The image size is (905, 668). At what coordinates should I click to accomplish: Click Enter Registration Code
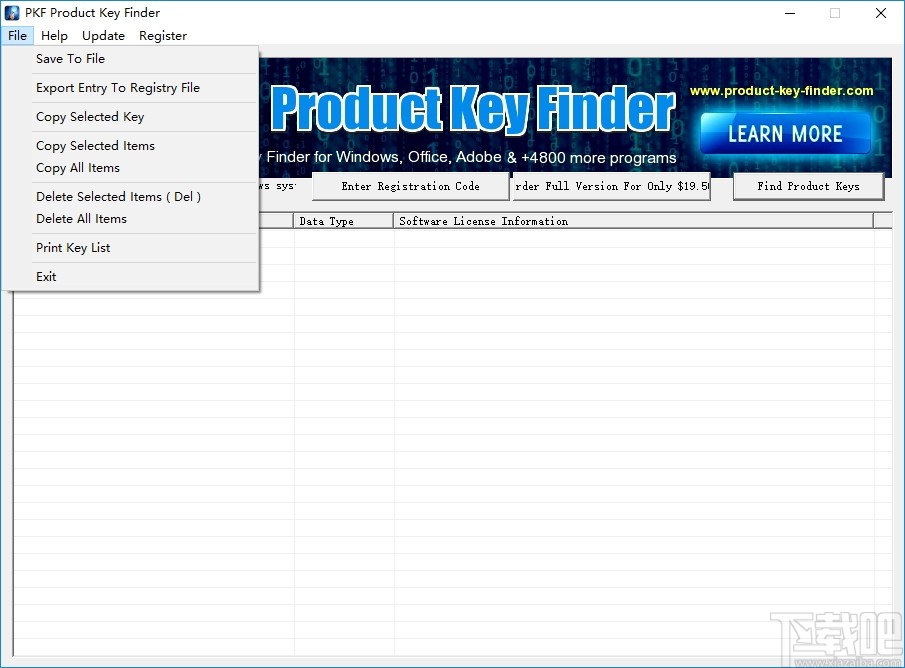click(x=410, y=186)
